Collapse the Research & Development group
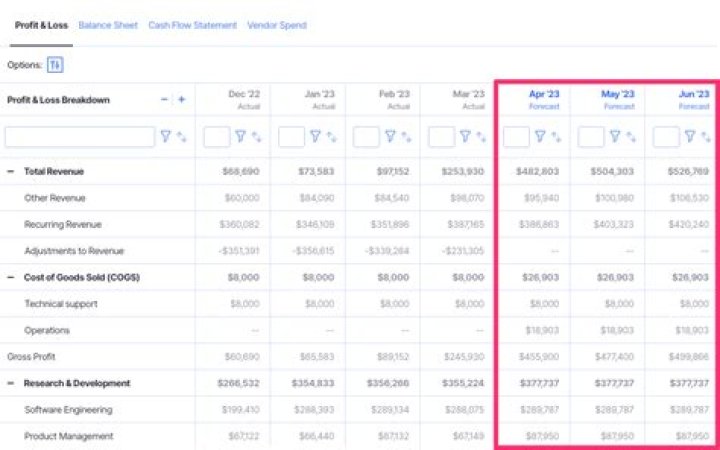Image resolution: width=720 pixels, height=450 pixels. click(x=11, y=383)
